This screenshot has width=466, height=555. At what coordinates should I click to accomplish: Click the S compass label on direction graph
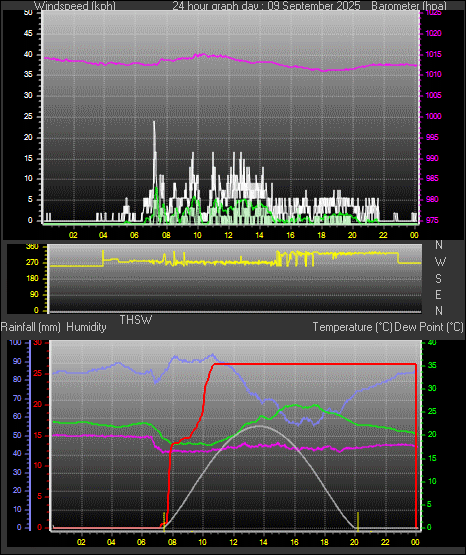(x=438, y=279)
